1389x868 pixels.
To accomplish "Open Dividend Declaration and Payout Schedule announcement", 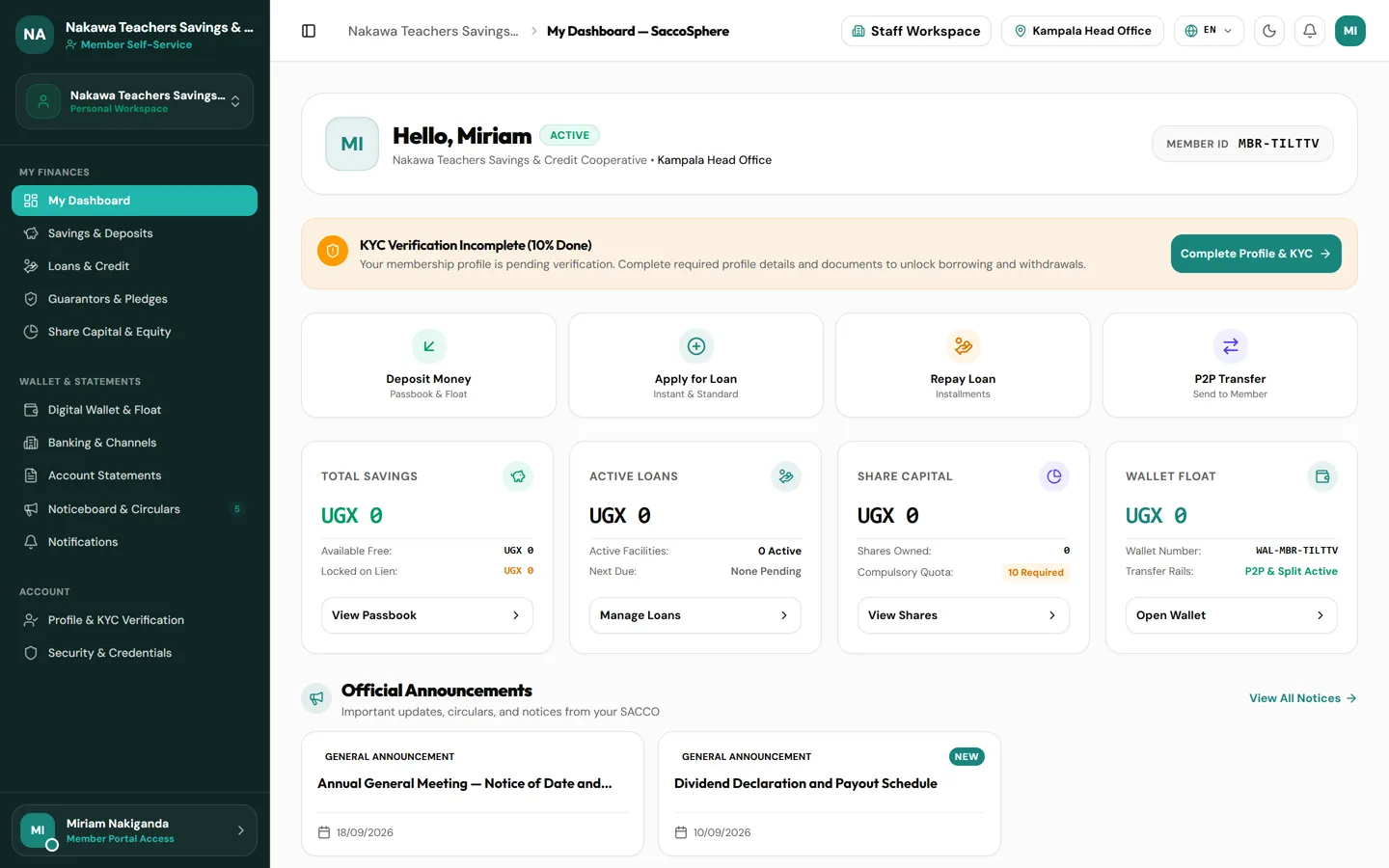I will (830, 794).
